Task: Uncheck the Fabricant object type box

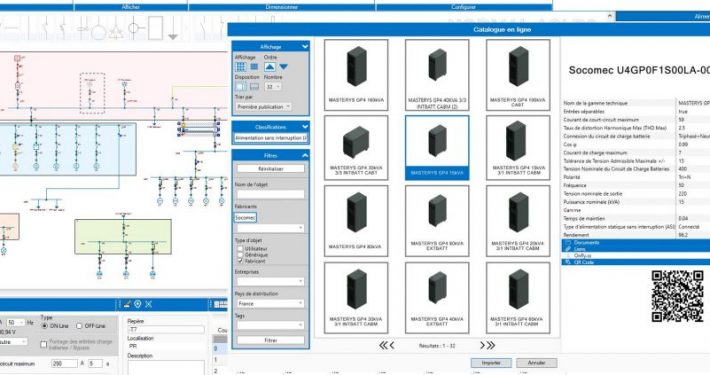Action: (x=240, y=261)
